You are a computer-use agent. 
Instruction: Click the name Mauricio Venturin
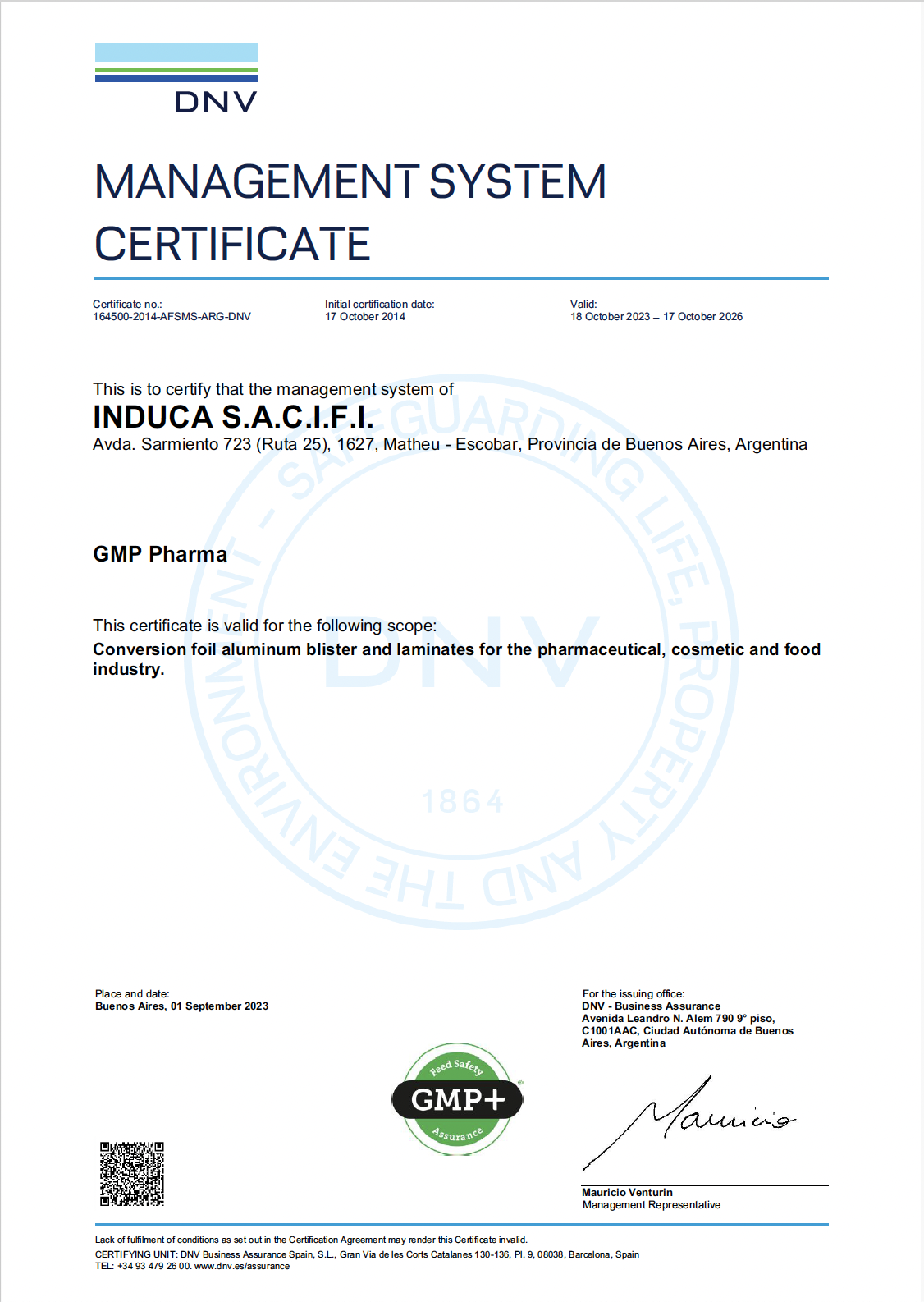pyautogui.click(x=627, y=1193)
